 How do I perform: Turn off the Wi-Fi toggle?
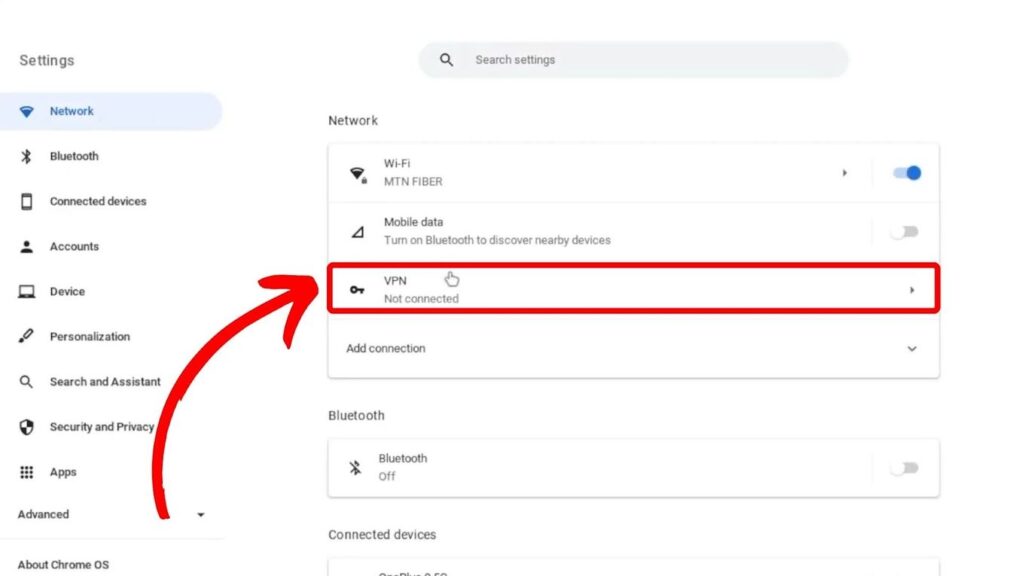tap(906, 173)
